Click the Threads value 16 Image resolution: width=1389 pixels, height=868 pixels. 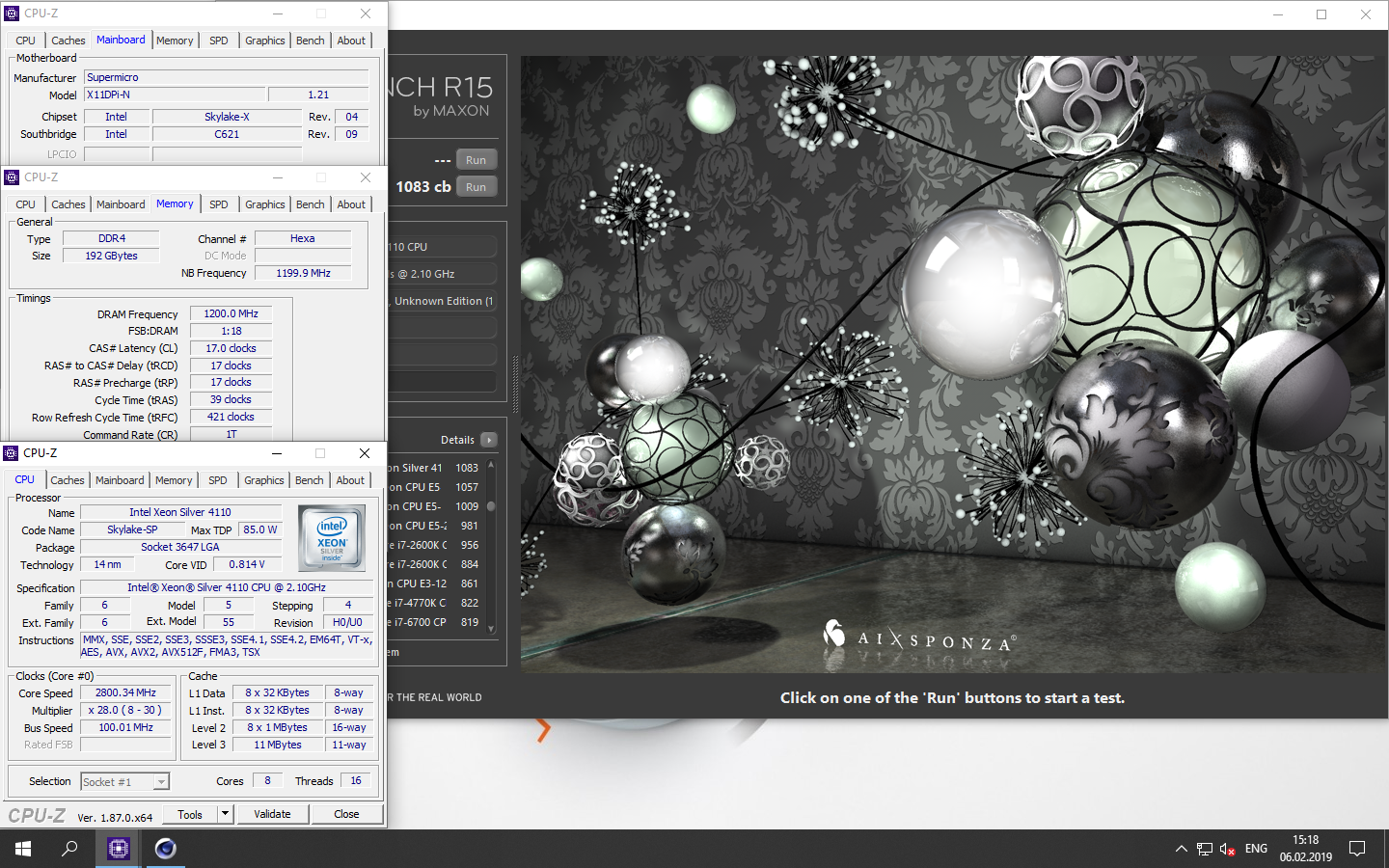355,780
